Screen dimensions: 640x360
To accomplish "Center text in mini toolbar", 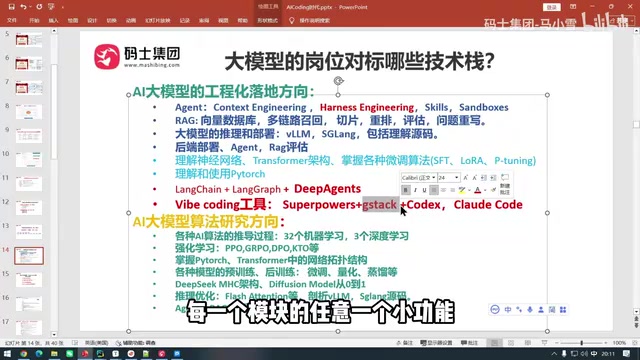I will point(443,190).
